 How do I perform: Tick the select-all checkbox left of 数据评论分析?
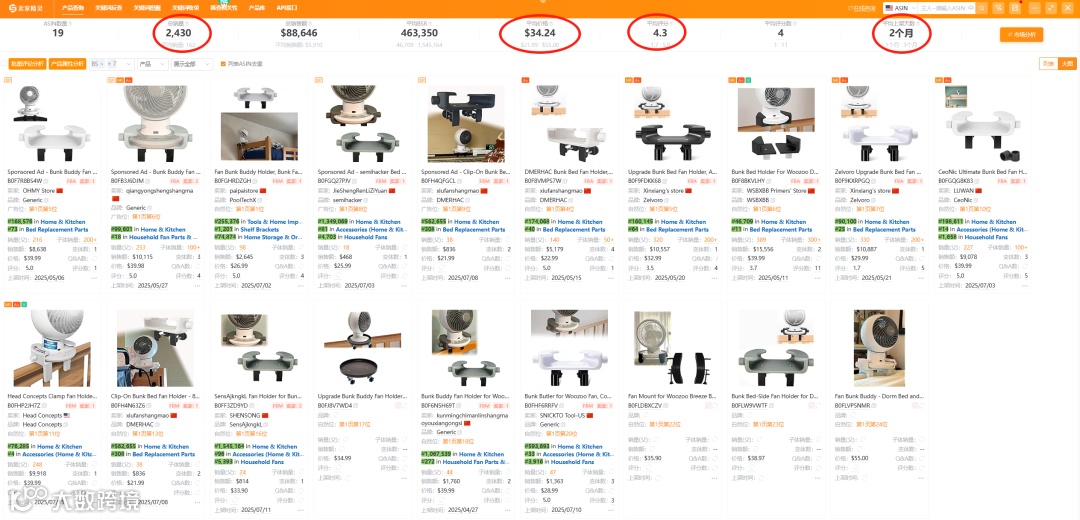tap(5, 64)
